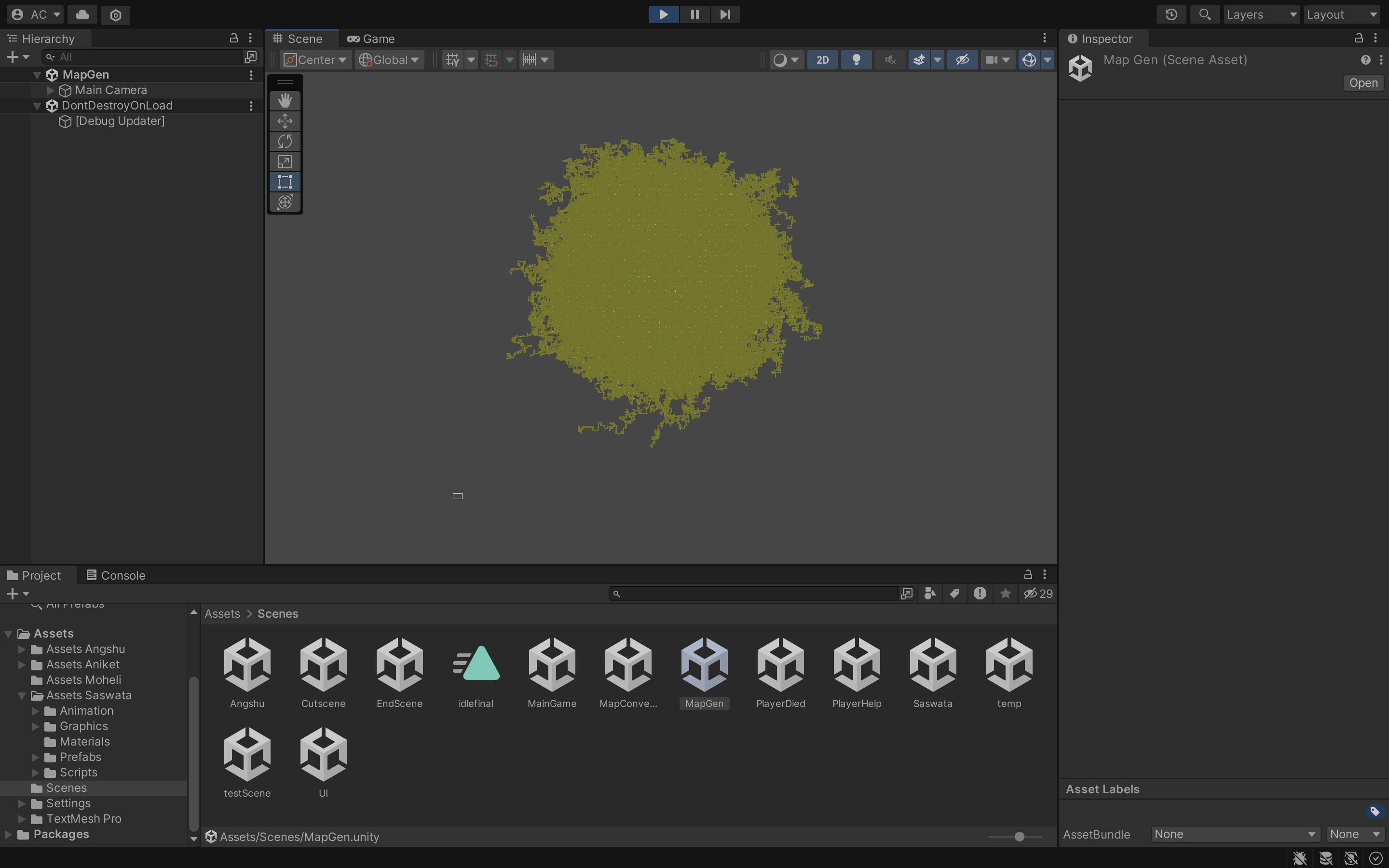
Task: Open the Layers dropdown
Action: coord(1261,14)
